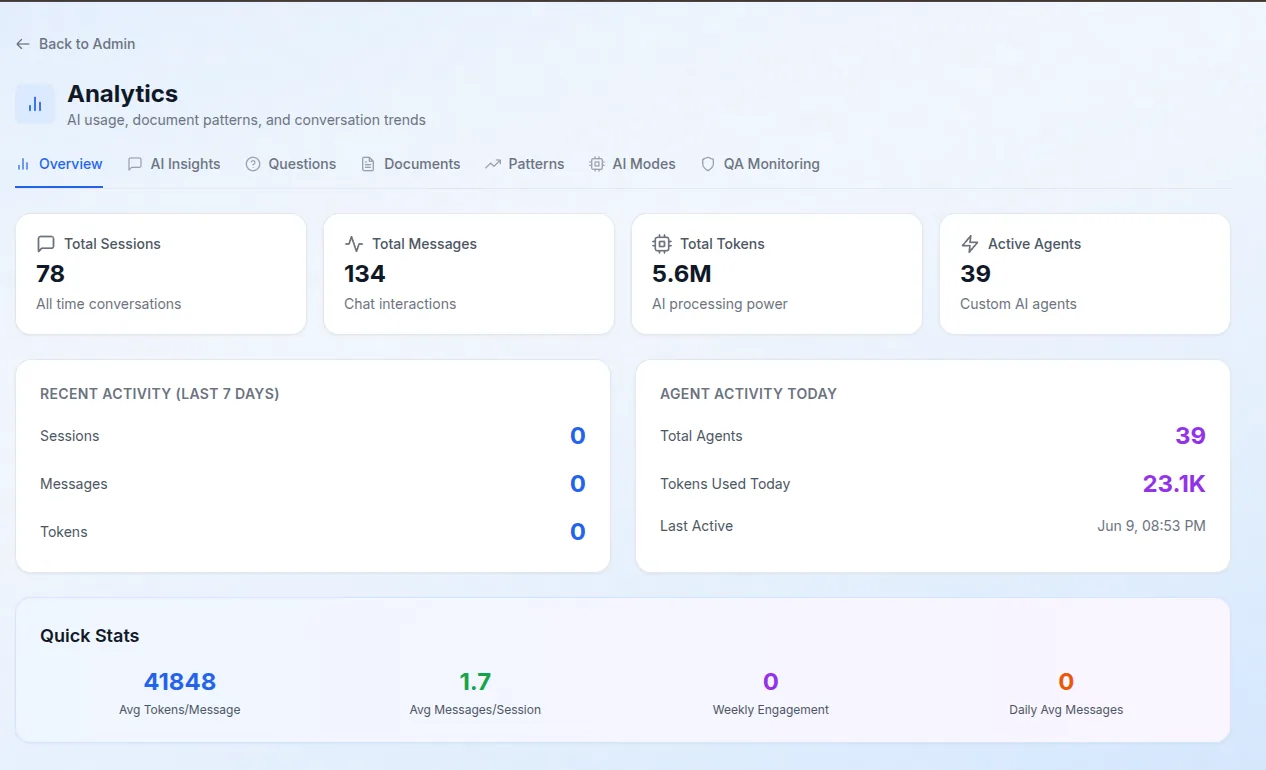This screenshot has height=770, width=1266.
Task: Click the Analytics page heading
Action: (122, 94)
